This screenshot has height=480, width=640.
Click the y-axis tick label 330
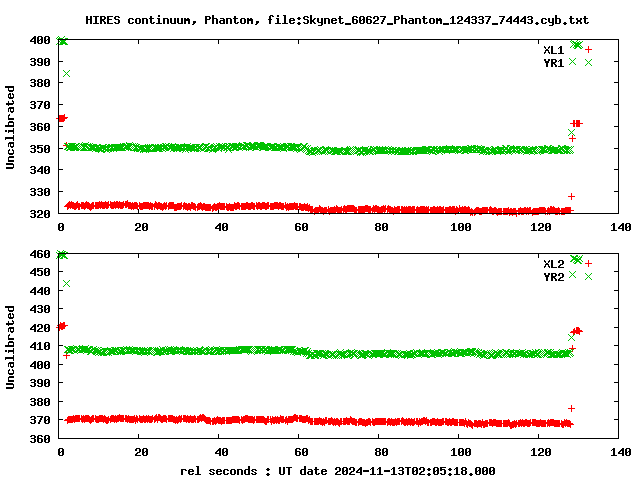(x=40, y=192)
